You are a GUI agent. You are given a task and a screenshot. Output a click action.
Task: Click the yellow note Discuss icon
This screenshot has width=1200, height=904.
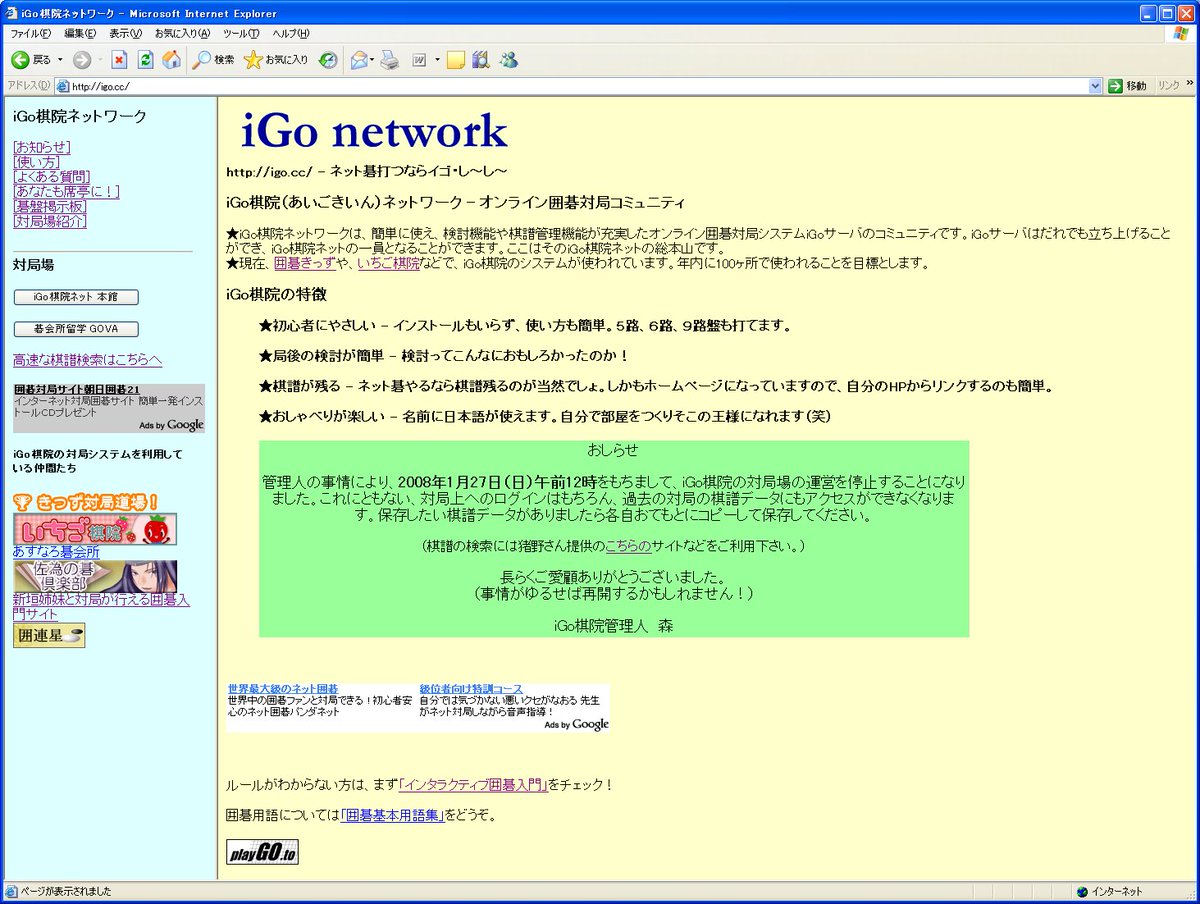point(456,60)
